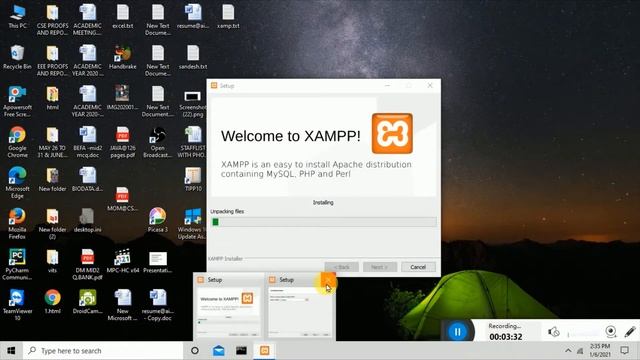Select the 1.html Chrome file icon

(52, 302)
